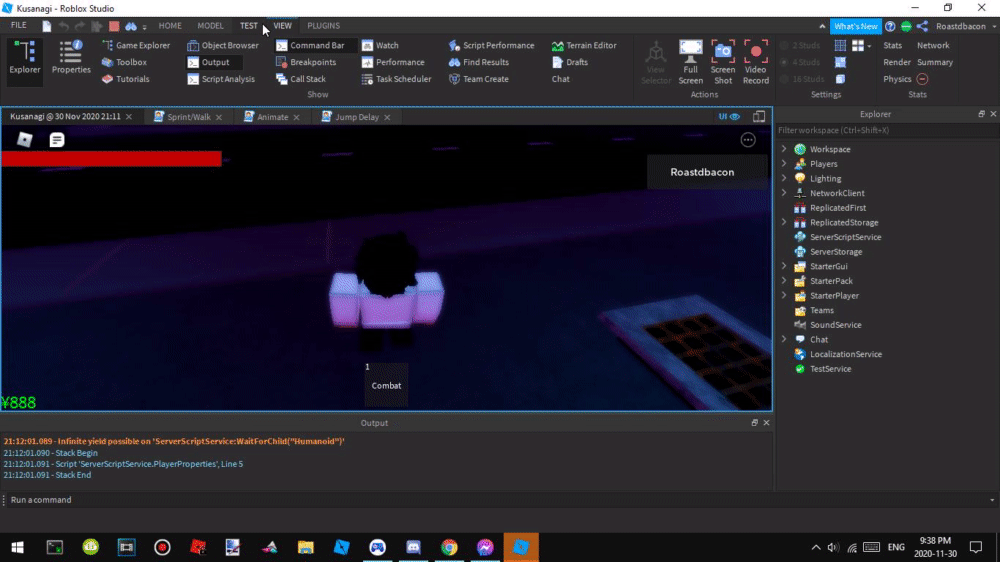The width and height of the screenshot is (1000, 562).
Task: Open Team Create
Action: 478,79
